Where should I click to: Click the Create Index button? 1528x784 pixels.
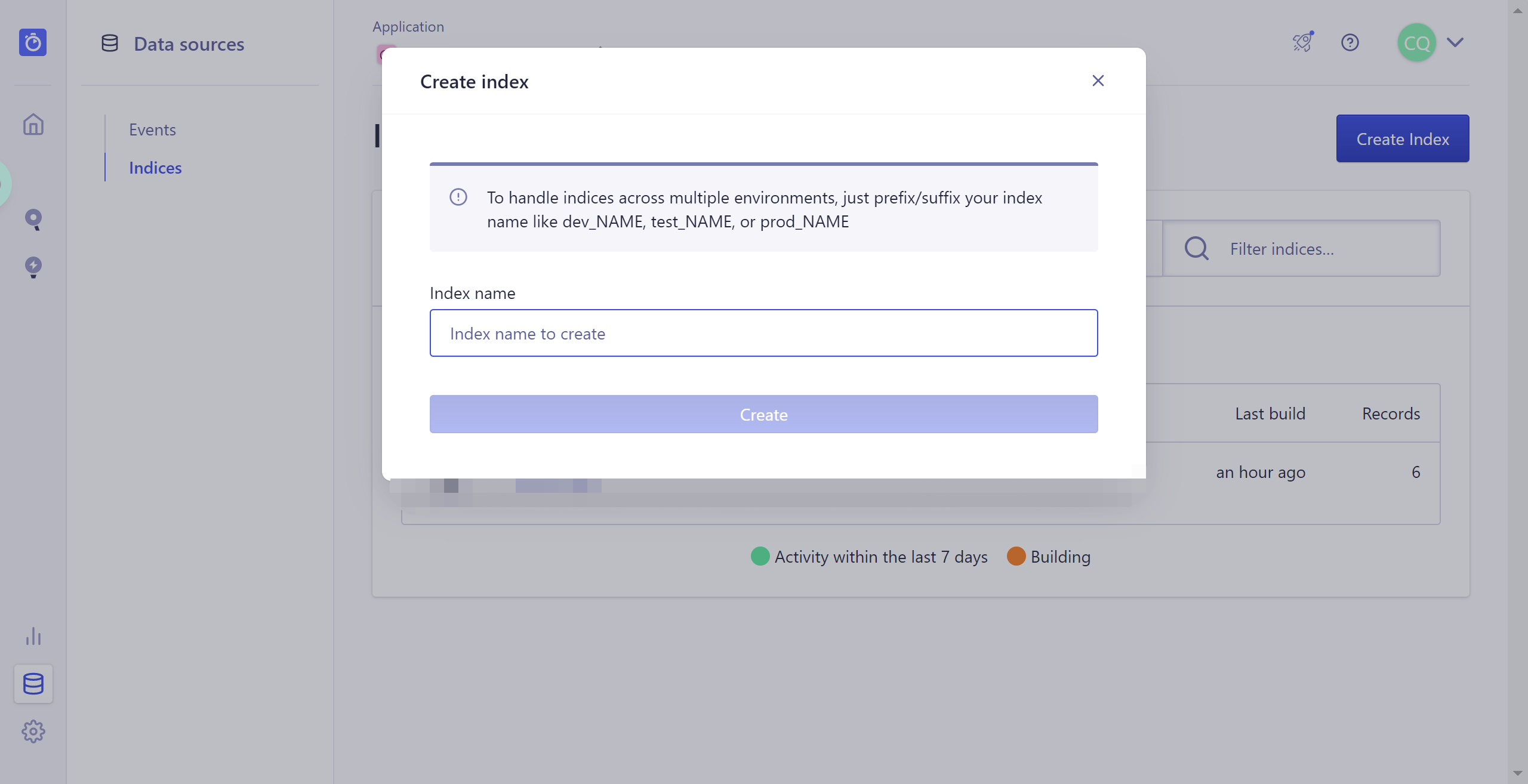click(x=1403, y=138)
